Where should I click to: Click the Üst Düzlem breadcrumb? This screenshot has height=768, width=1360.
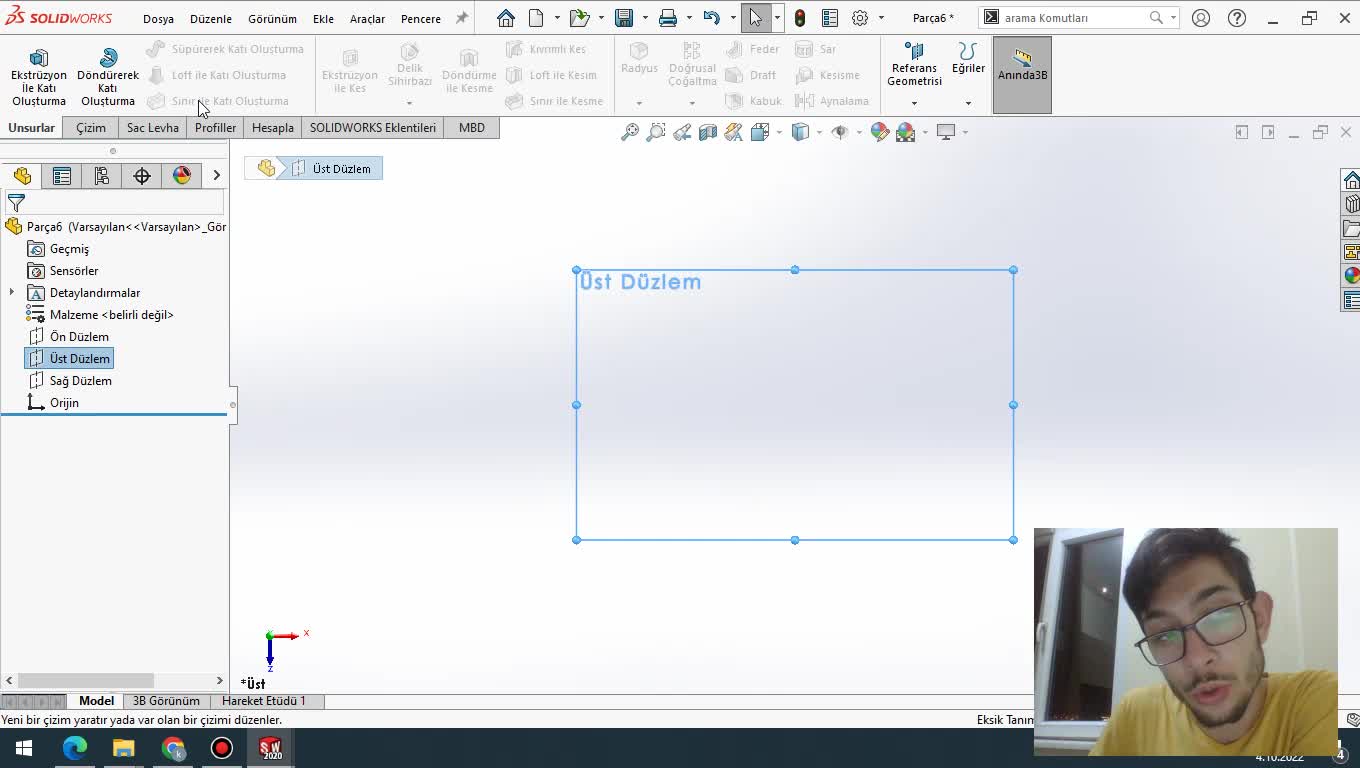332,169
